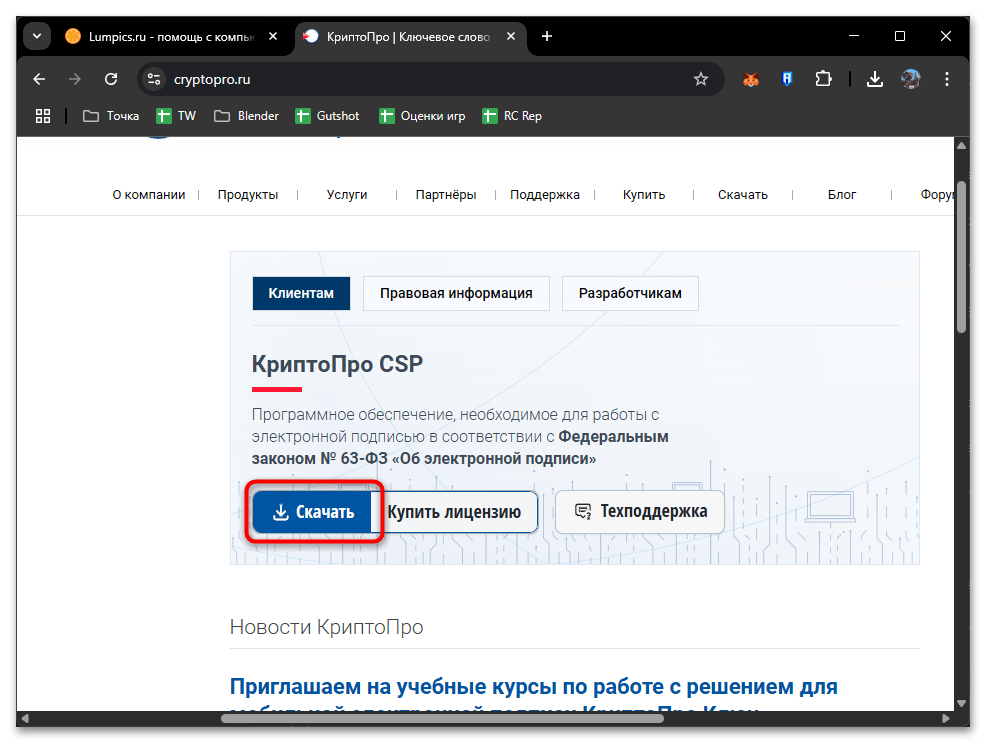Viewport: 986px width, 743px height.
Task: Close the КриптоПро tab
Action: pyautogui.click(x=511, y=36)
